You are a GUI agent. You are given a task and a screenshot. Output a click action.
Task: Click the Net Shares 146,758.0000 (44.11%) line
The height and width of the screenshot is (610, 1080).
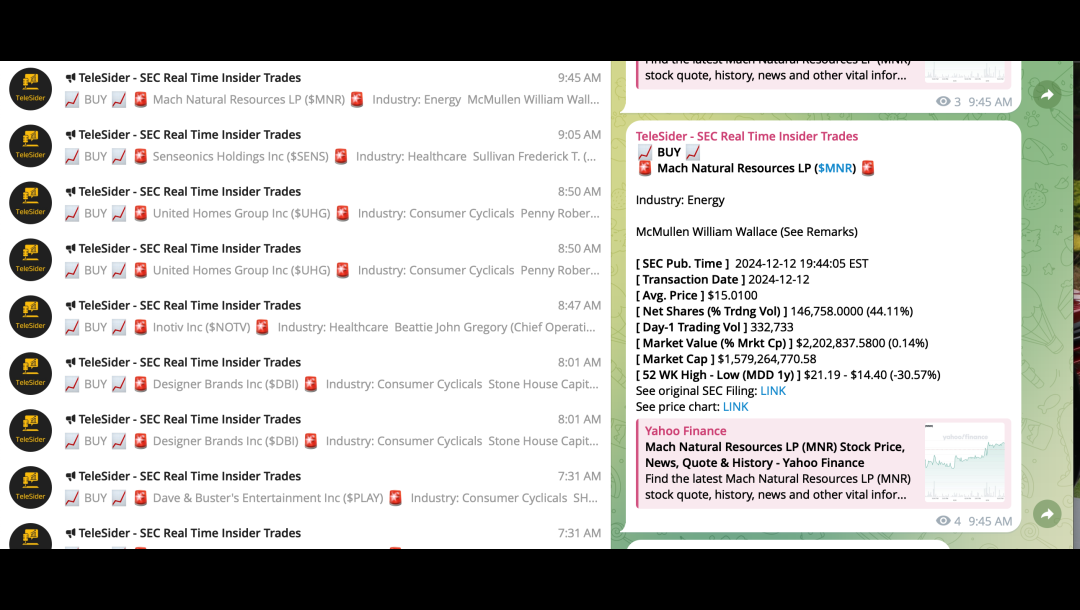[774, 312]
